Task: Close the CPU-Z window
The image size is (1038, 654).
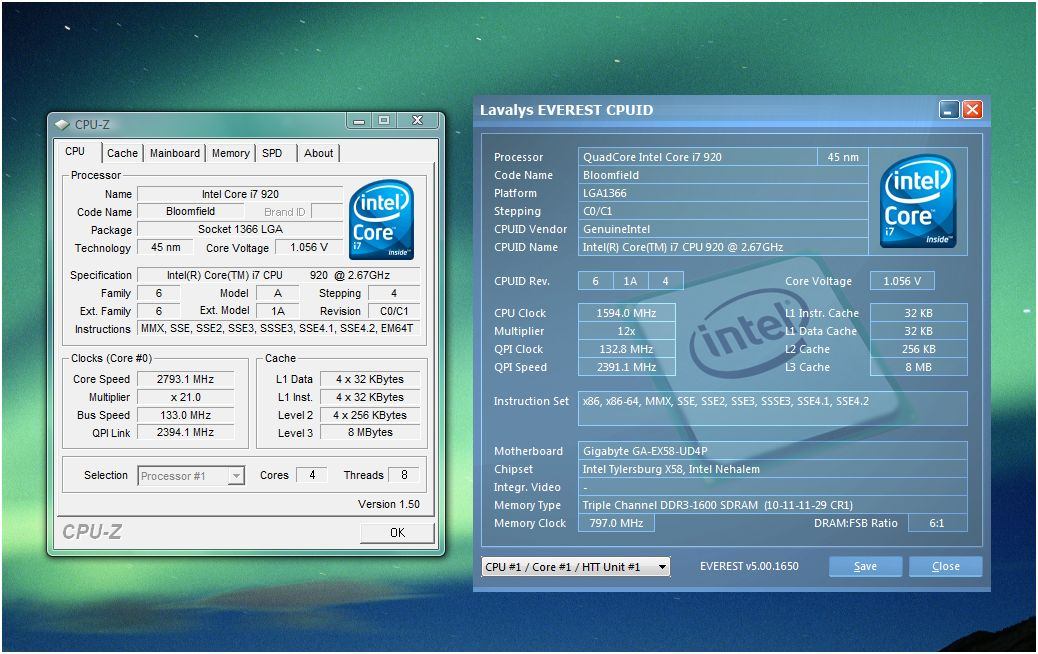Action: [x=417, y=120]
